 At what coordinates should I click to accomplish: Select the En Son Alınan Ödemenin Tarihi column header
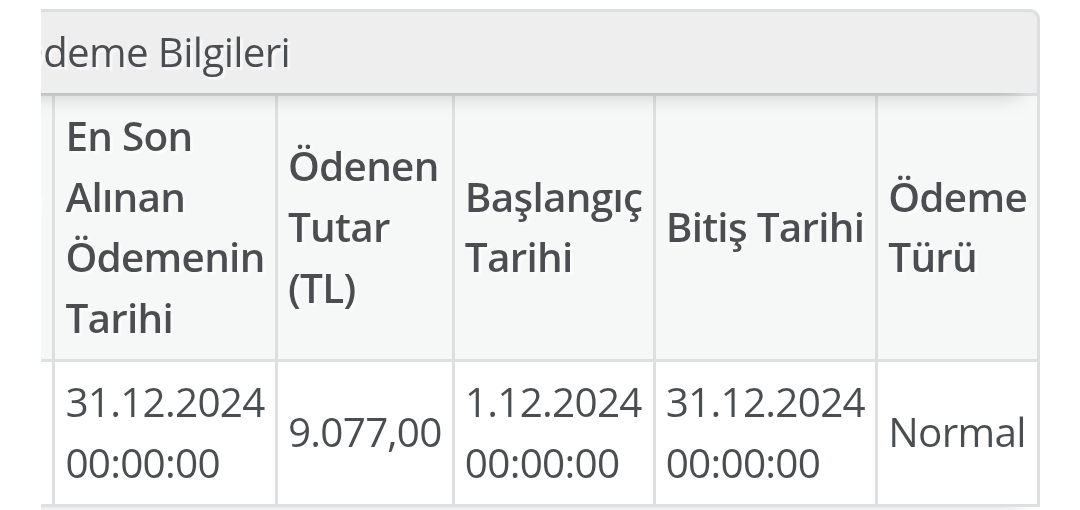coord(164,228)
